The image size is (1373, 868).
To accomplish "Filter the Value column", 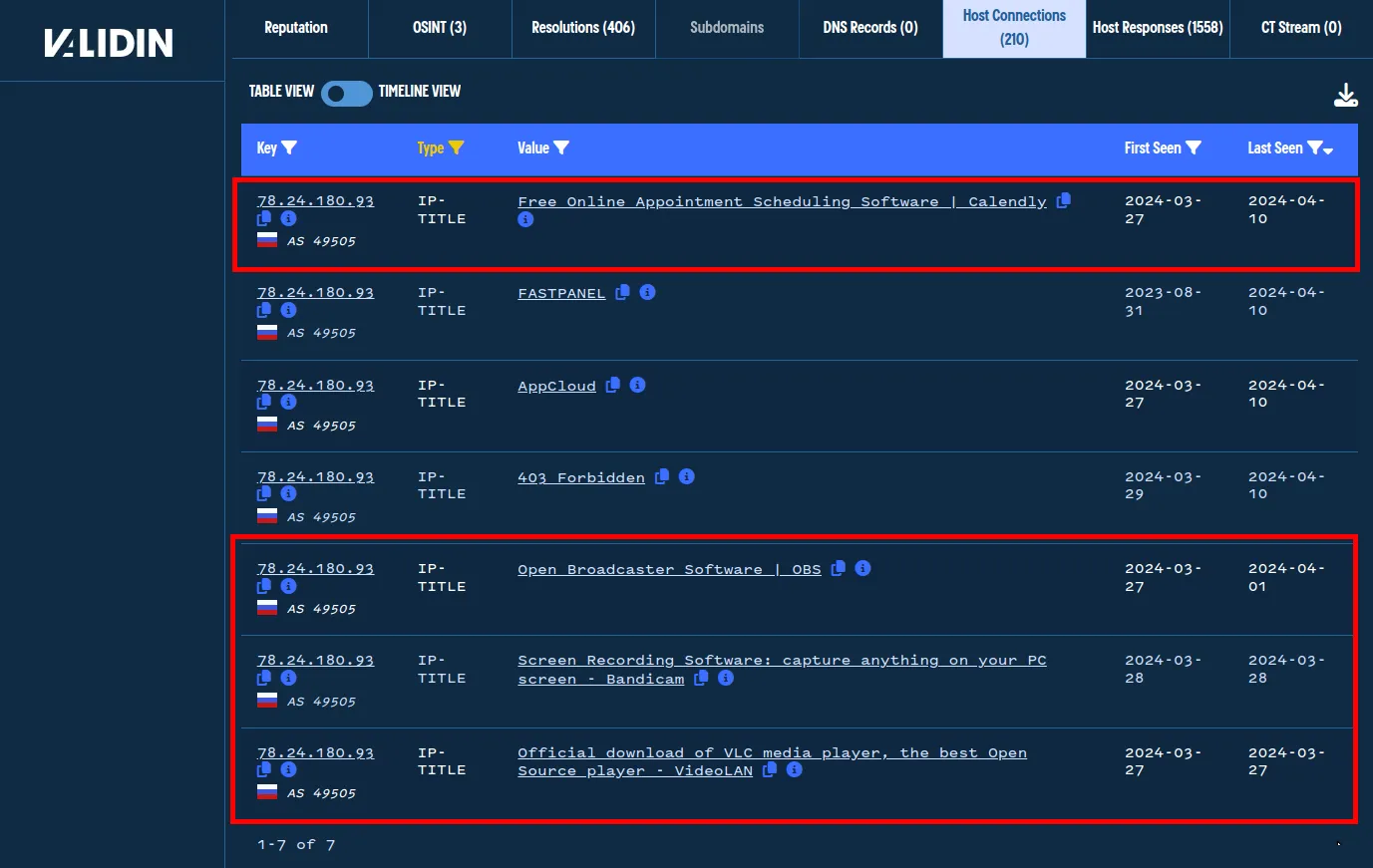I will 561,147.
